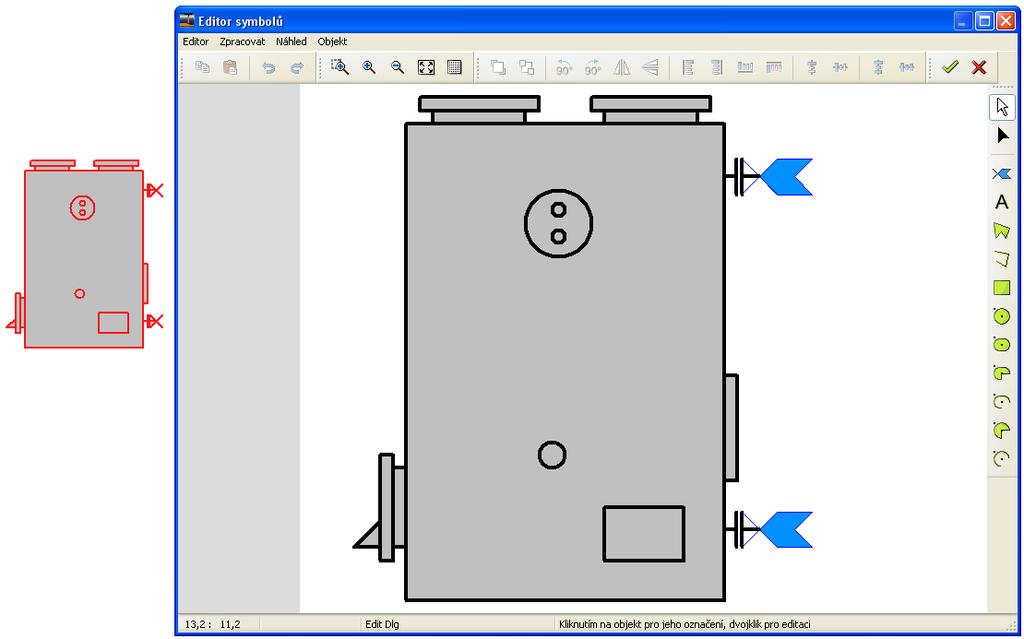Viewport: 1024px width, 639px height.
Task: Open the Zpracovat menu
Action: coord(242,41)
